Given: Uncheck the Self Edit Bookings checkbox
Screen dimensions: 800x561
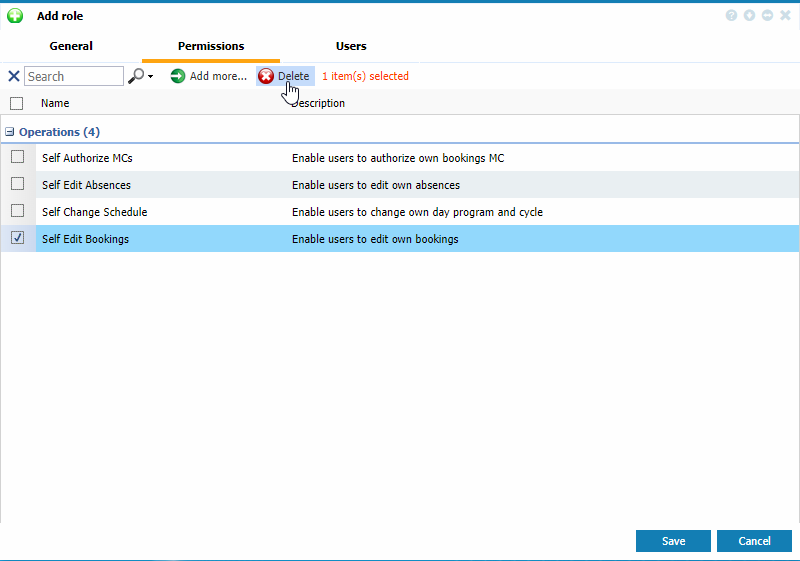Looking at the screenshot, I should [18, 238].
